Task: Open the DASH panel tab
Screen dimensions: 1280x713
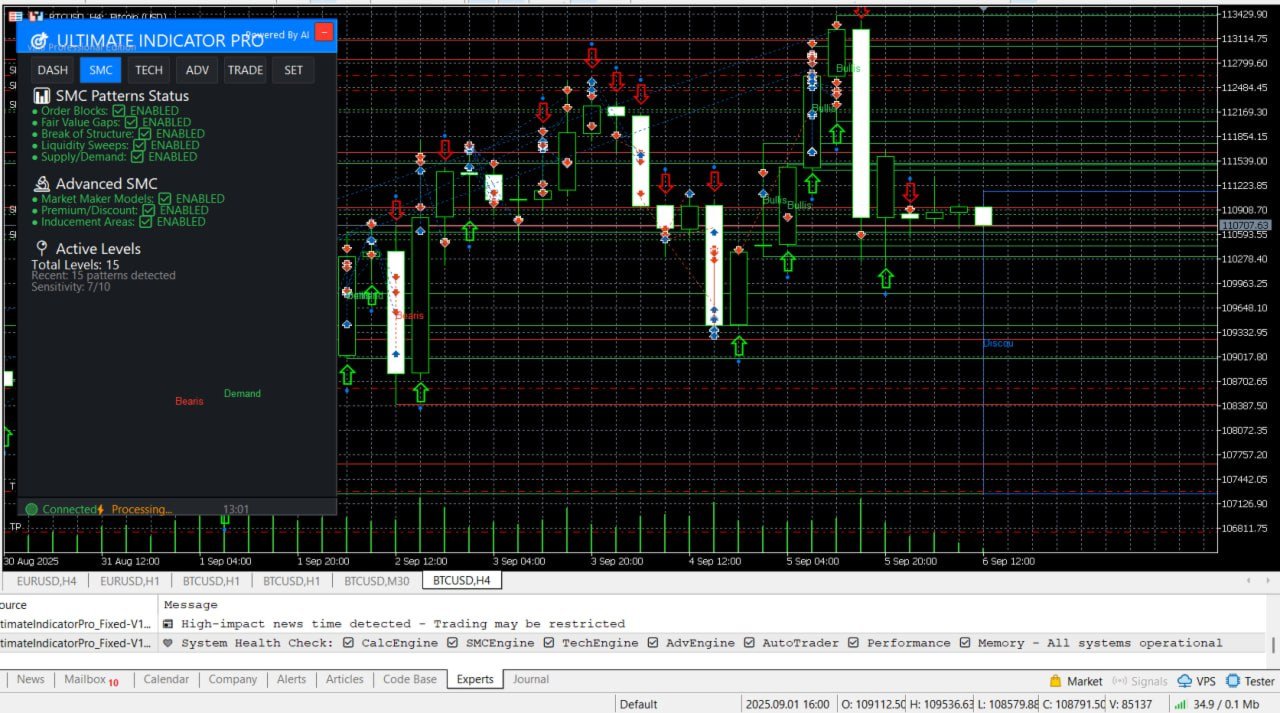Action: point(53,70)
